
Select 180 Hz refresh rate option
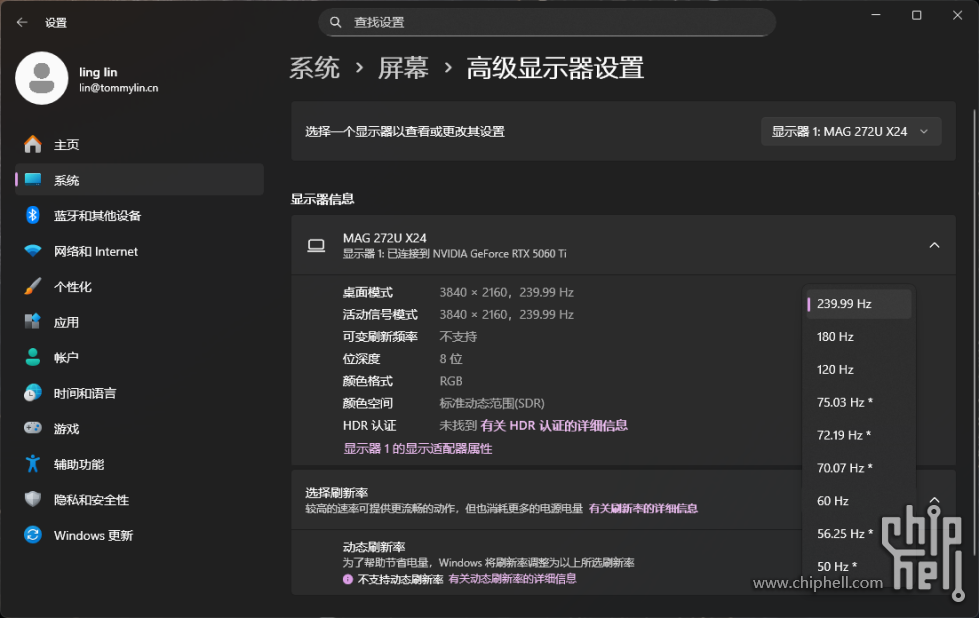pyautogui.click(x=835, y=337)
